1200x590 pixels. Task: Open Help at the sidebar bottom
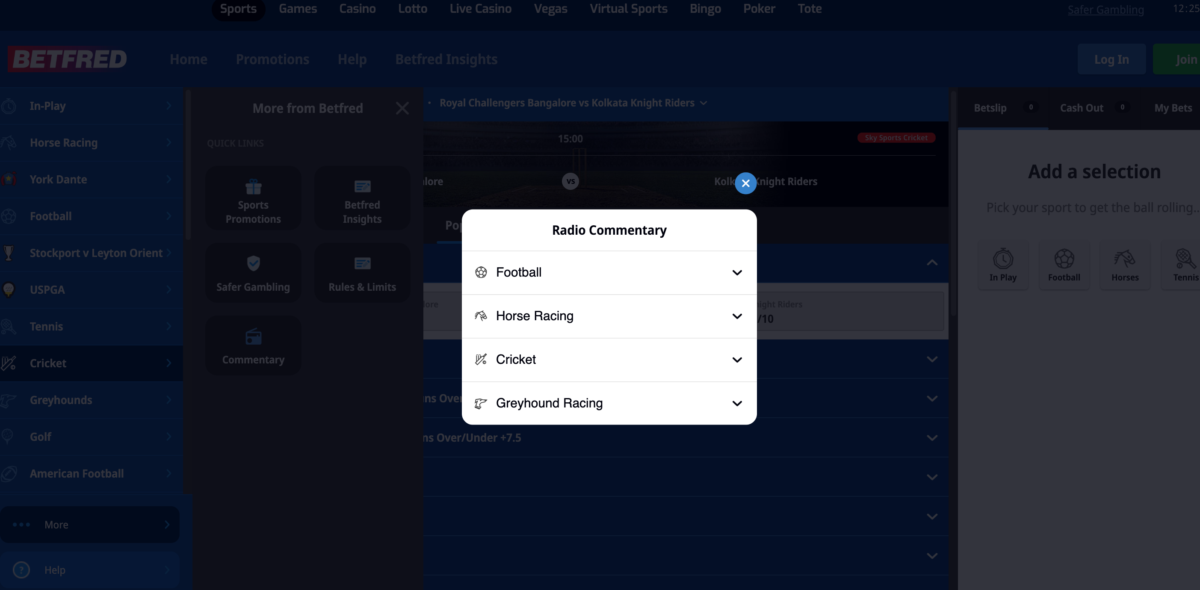(90, 570)
